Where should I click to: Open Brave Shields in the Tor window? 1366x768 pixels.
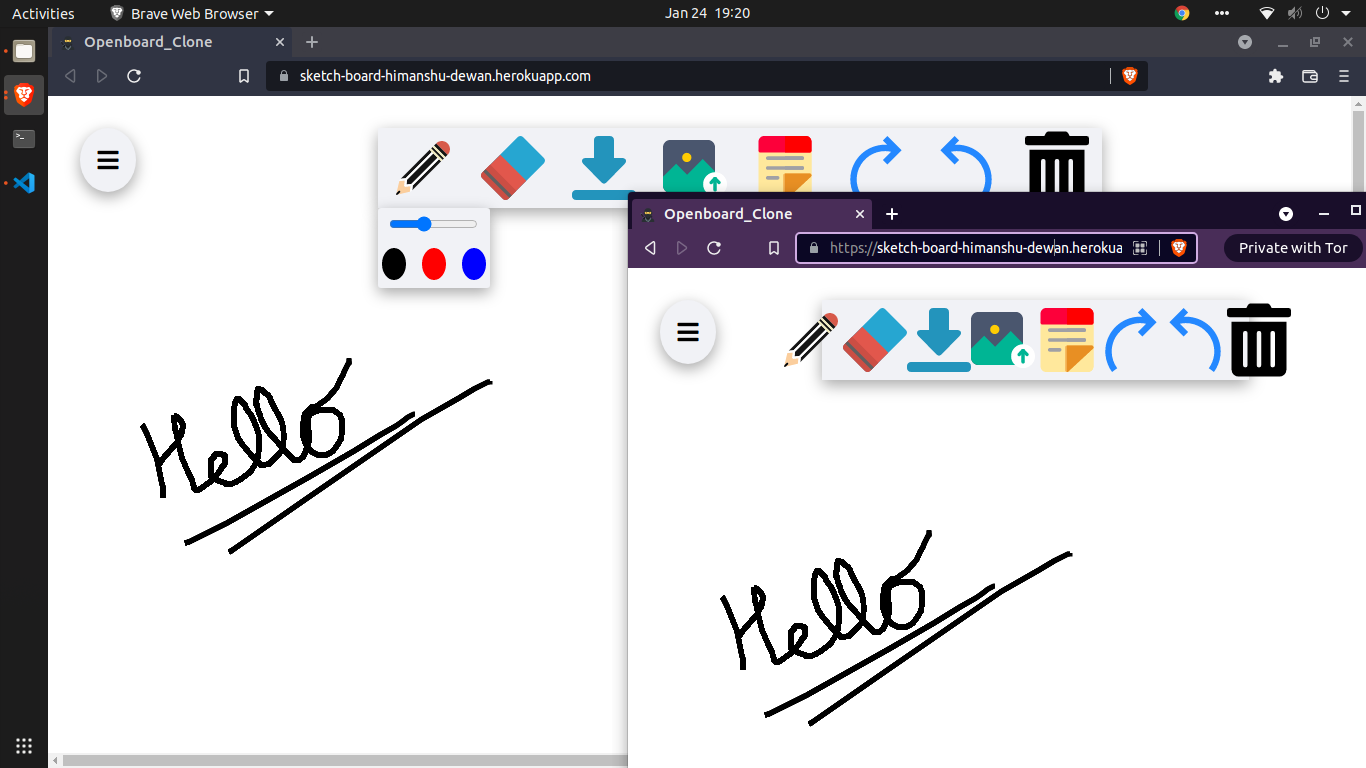(1179, 247)
